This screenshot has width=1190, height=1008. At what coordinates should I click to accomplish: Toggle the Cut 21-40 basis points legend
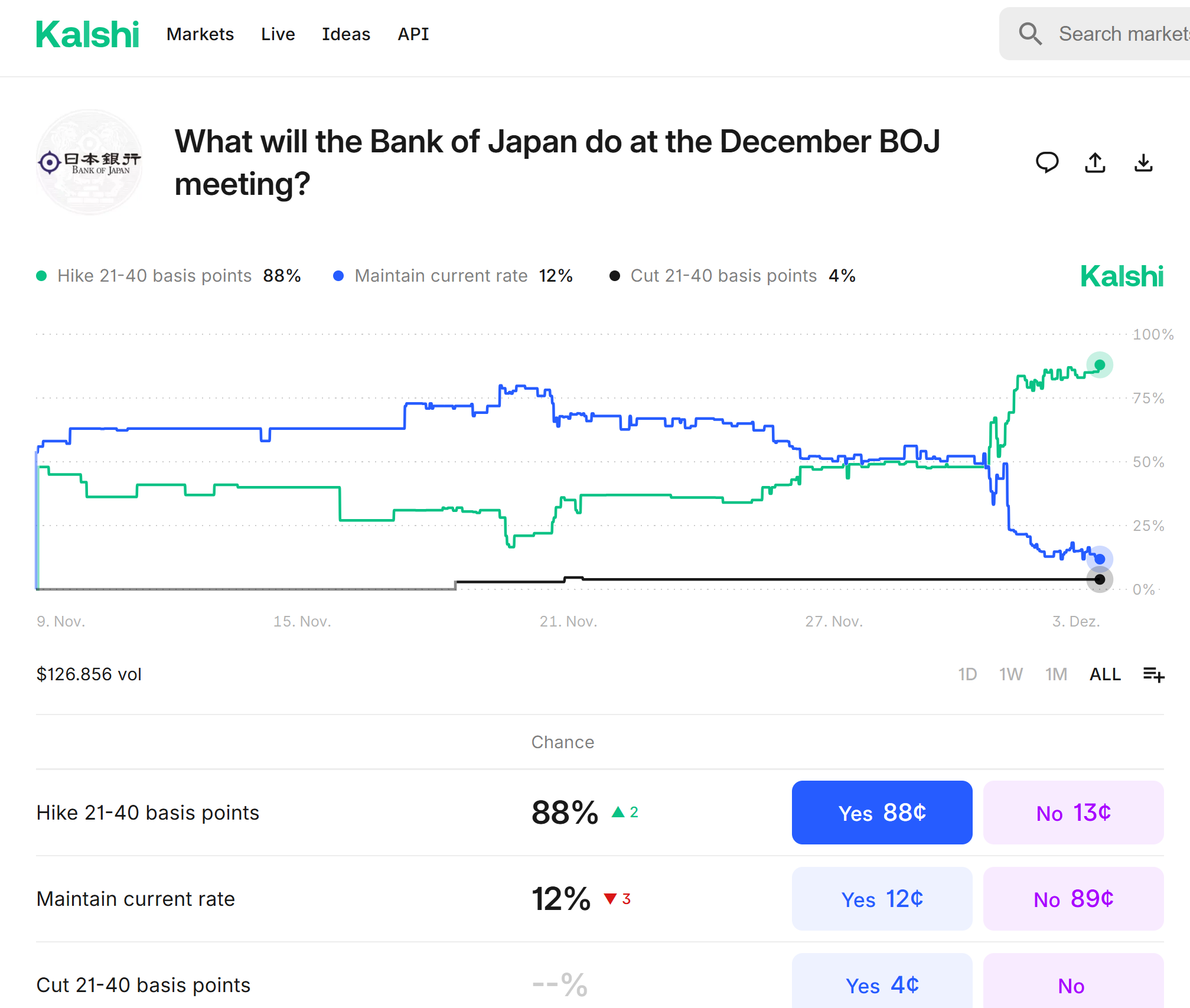pyautogui.click(x=723, y=276)
